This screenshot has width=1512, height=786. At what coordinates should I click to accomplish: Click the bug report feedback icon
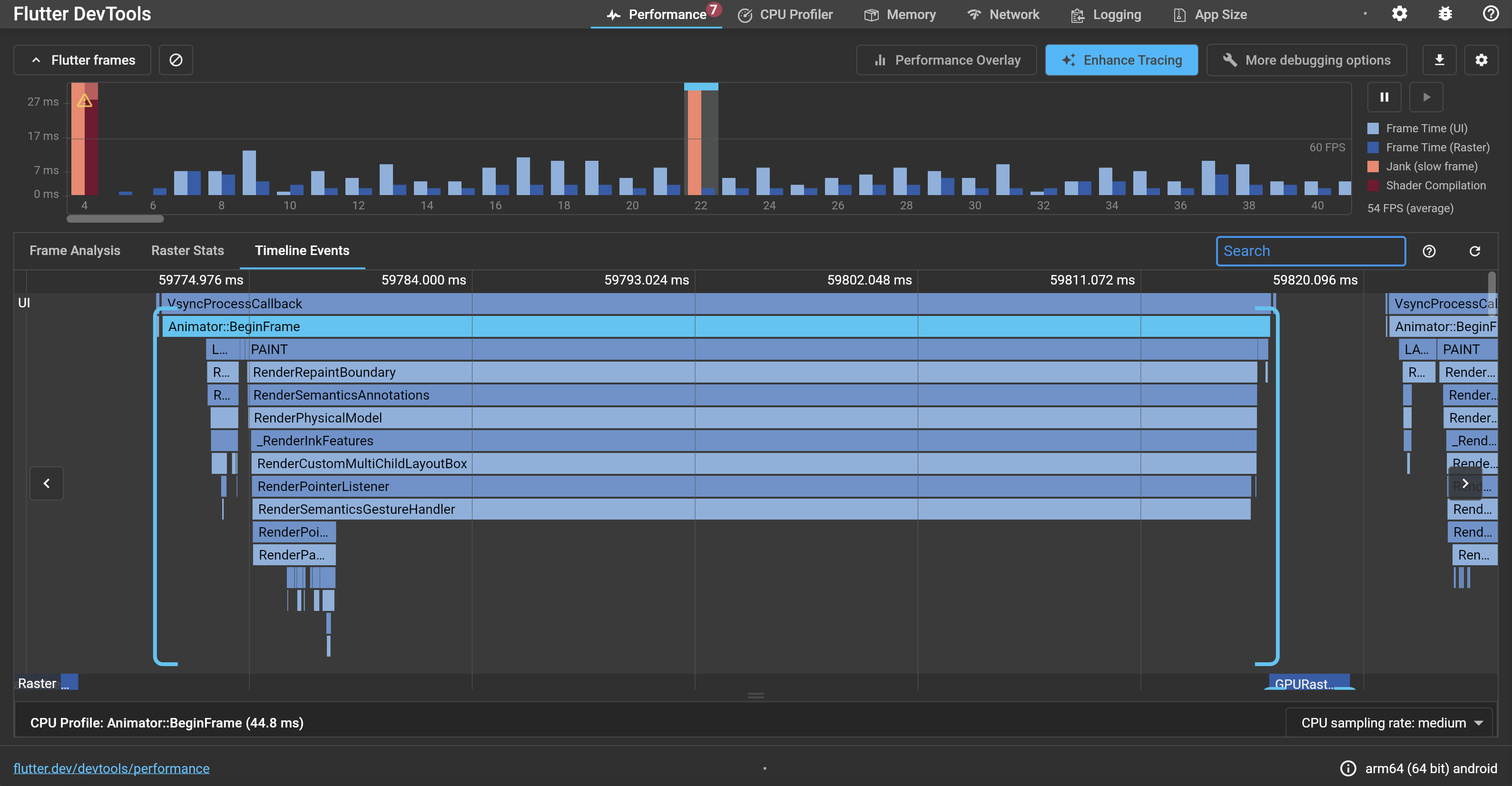tap(1445, 14)
